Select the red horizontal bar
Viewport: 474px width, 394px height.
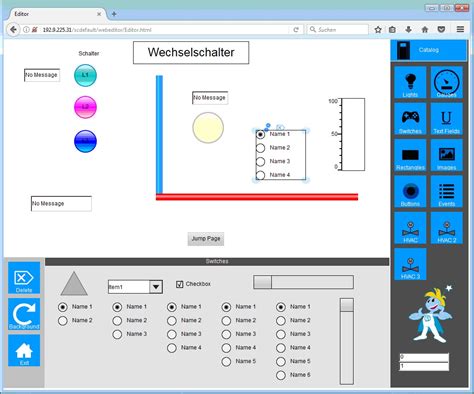pos(257,197)
